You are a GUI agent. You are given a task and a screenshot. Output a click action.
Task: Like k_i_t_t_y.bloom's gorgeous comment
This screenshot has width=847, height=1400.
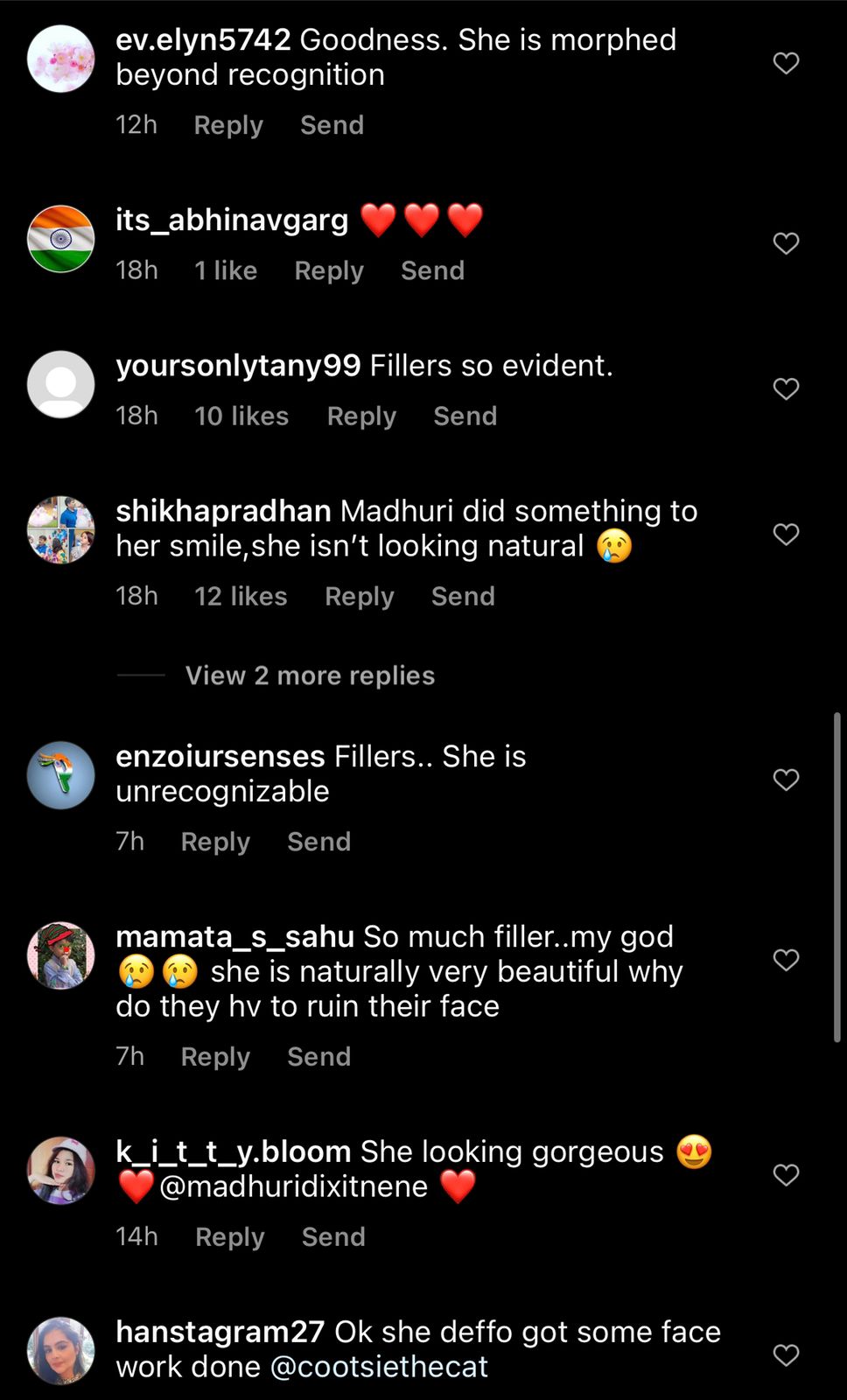(x=786, y=1175)
